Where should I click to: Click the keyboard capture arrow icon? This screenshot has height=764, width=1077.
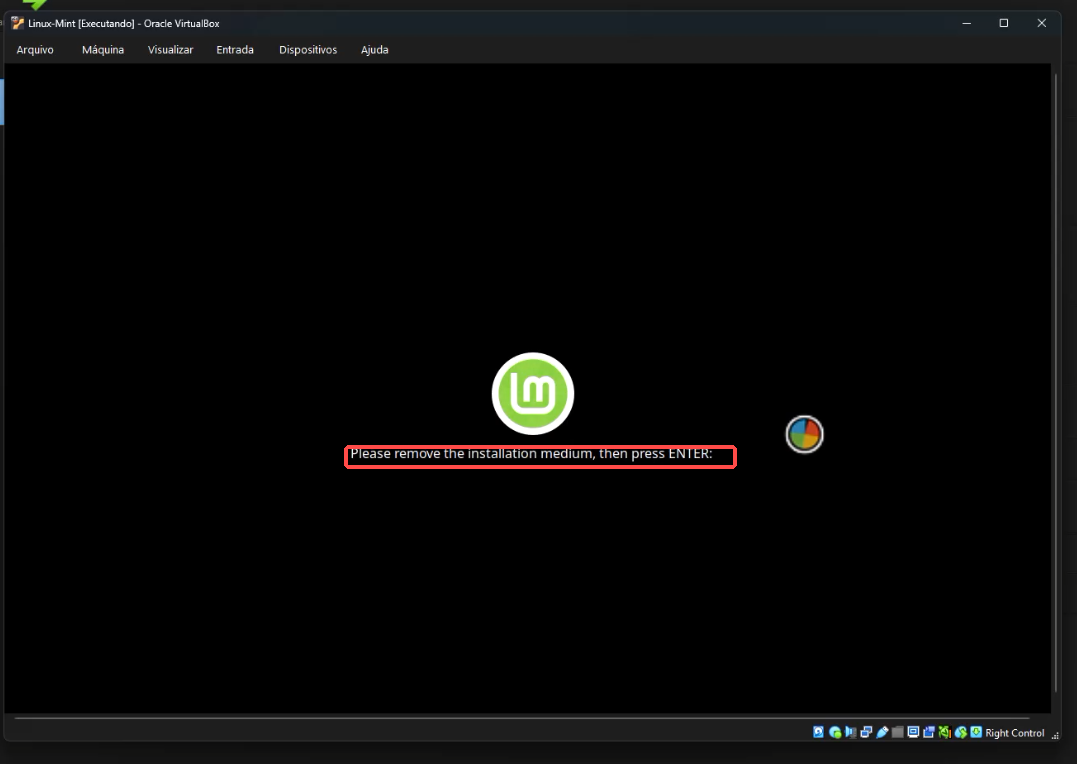click(976, 732)
